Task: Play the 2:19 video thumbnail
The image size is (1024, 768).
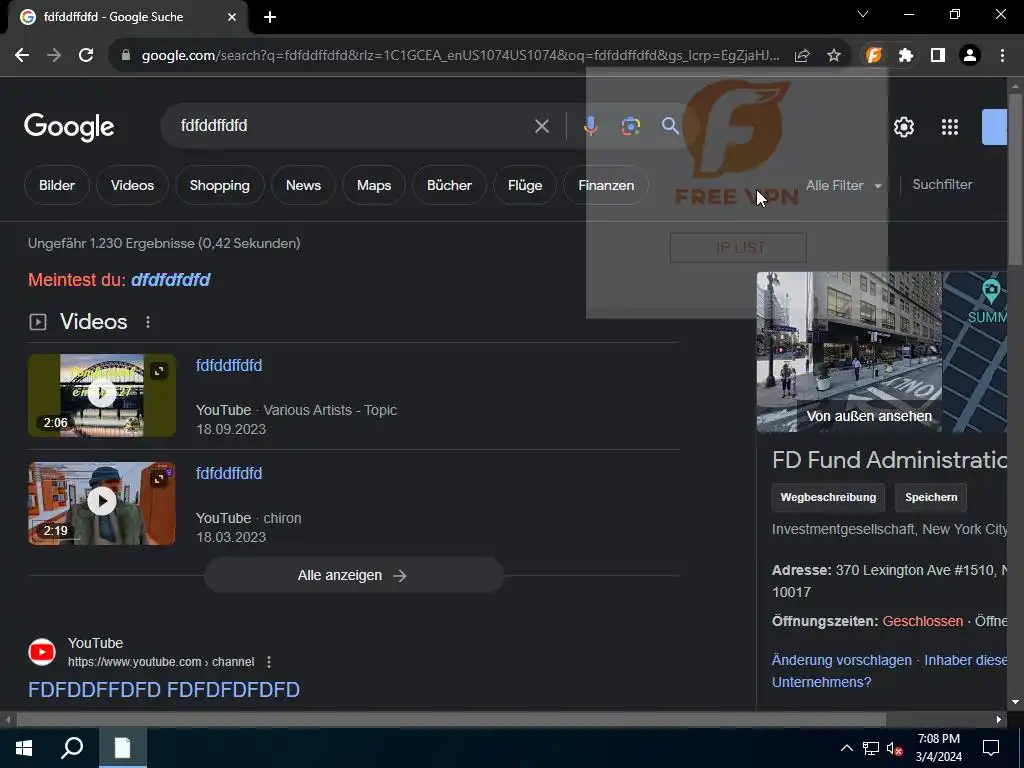Action: click(x=102, y=503)
